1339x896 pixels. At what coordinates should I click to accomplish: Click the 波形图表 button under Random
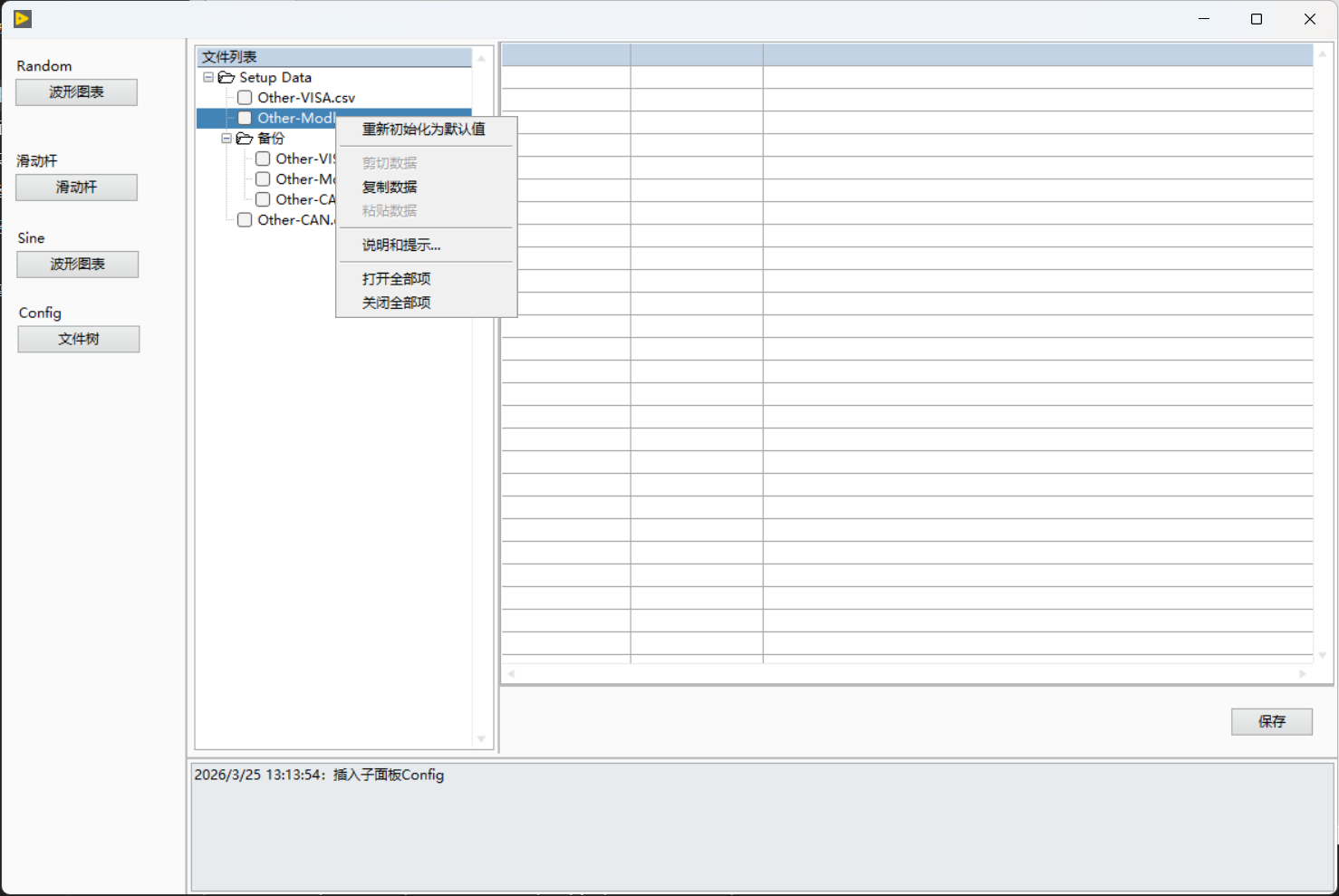(x=76, y=92)
